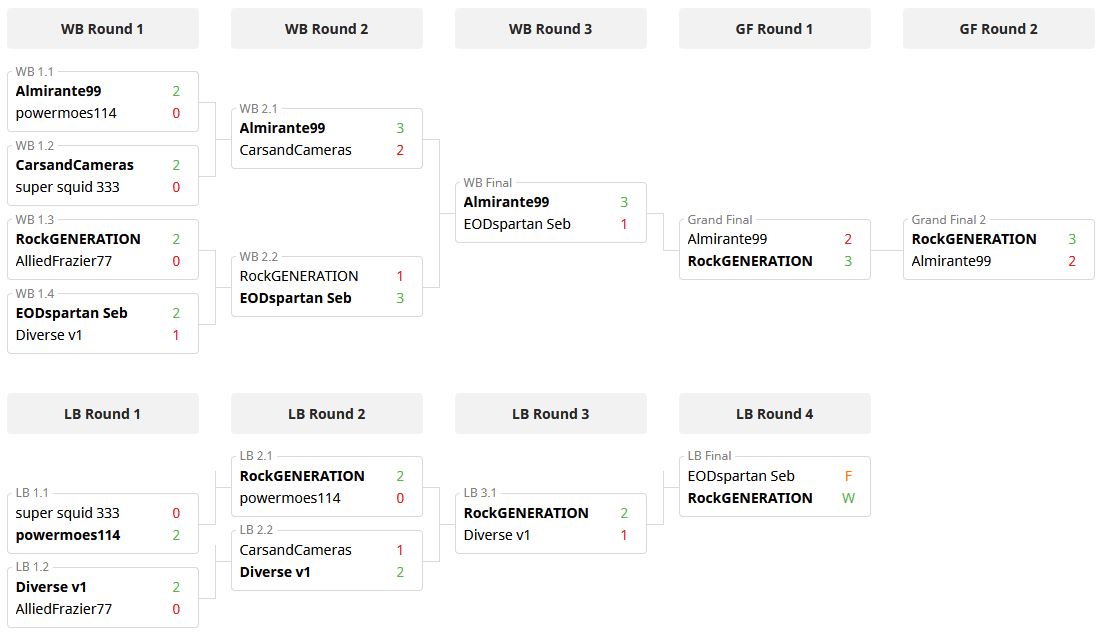Screen dimensions: 1102x634
Task: Open Diverse v1 in match WB 1.4
Action: pos(49,335)
